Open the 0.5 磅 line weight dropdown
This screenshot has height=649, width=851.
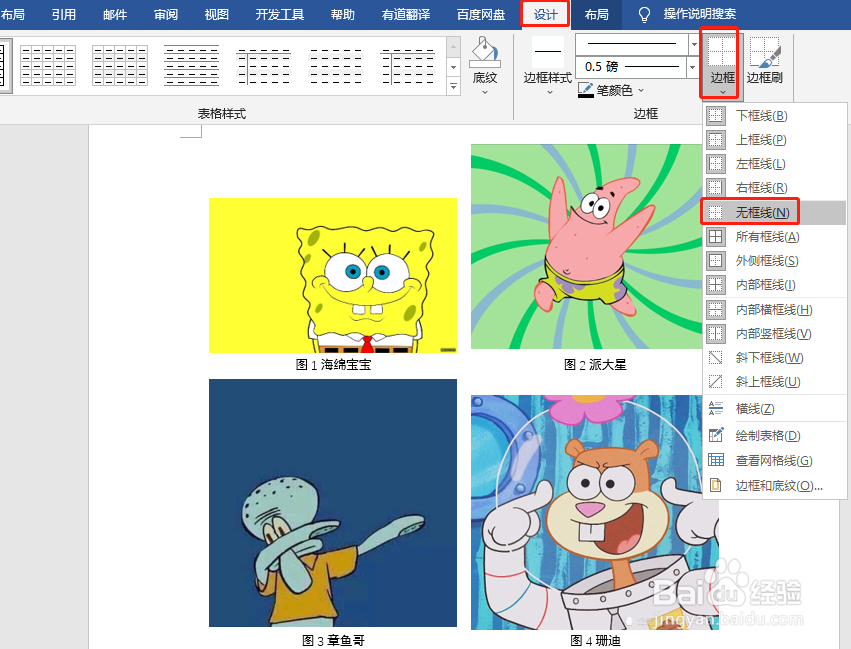click(692, 67)
